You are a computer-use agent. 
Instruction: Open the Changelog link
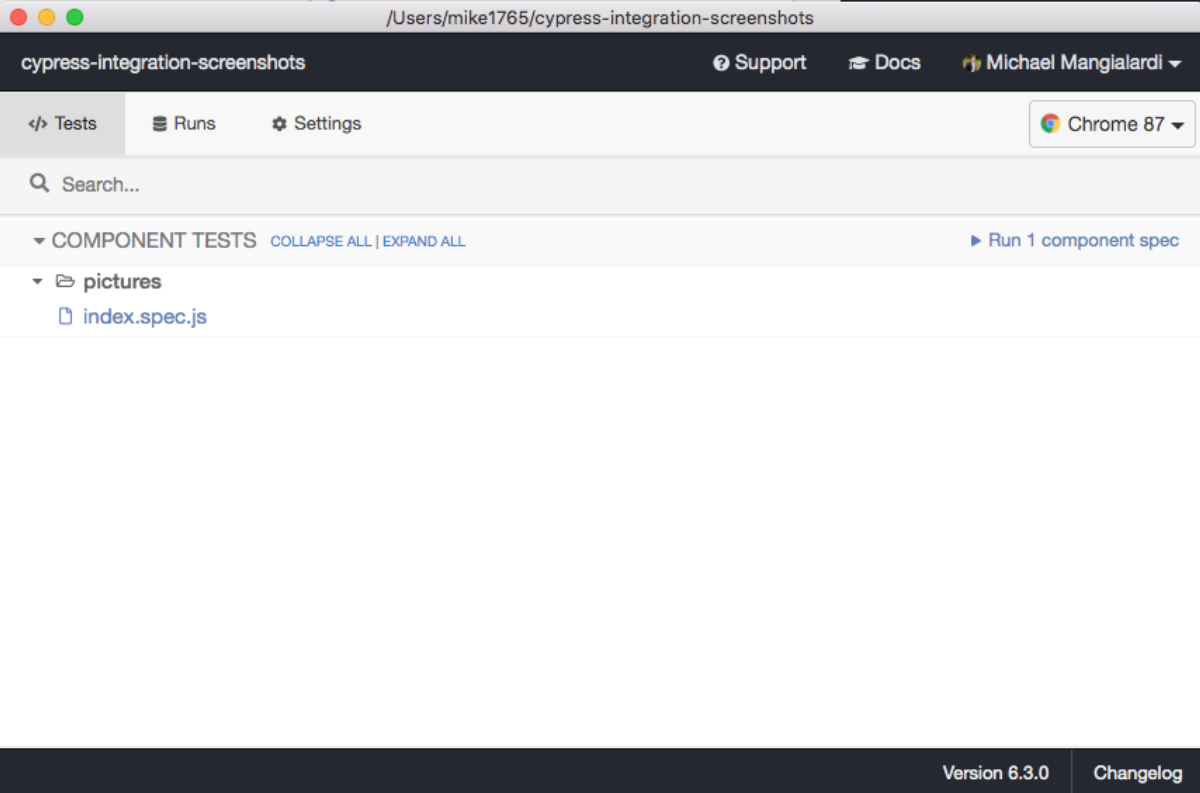[x=1138, y=772]
